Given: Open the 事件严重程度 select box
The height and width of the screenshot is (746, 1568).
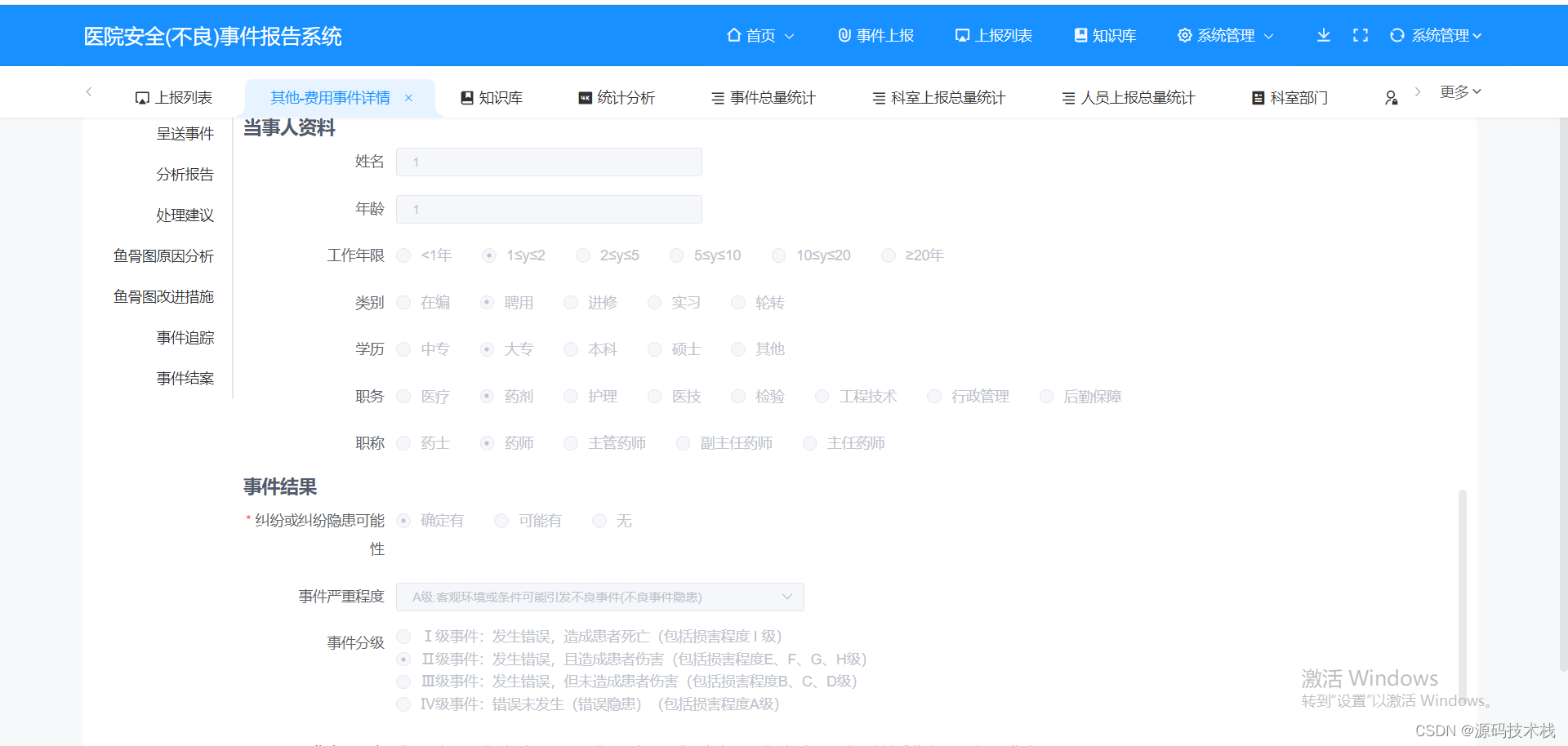Looking at the screenshot, I should click(600, 597).
